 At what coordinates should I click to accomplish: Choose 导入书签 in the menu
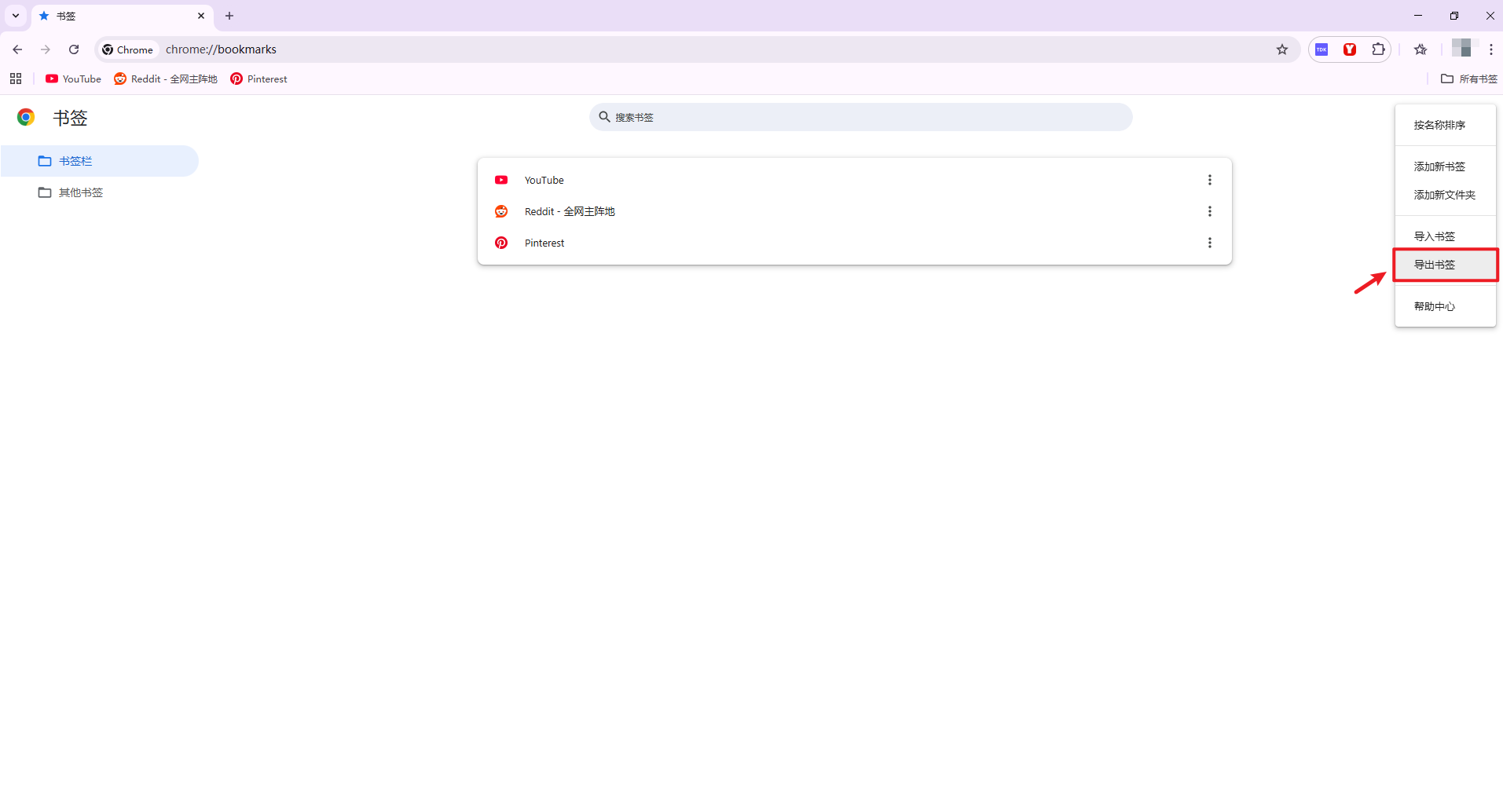[1435, 236]
